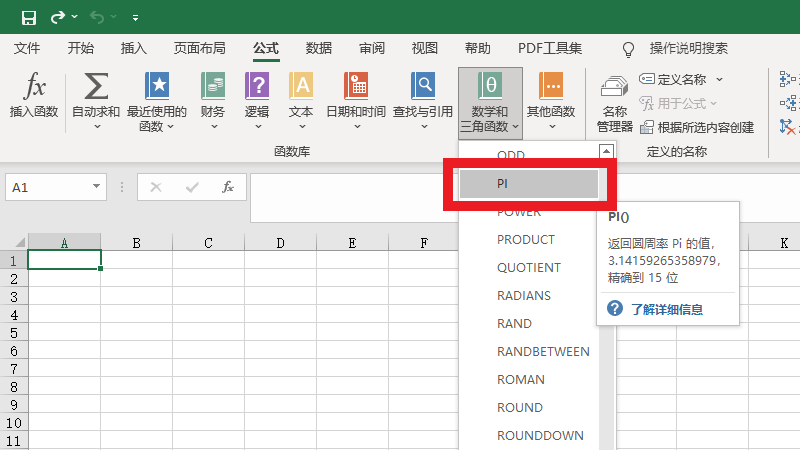Click the Insert Function fx icon
Image resolution: width=800 pixels, height=450 pixels.
click(34, 87)
